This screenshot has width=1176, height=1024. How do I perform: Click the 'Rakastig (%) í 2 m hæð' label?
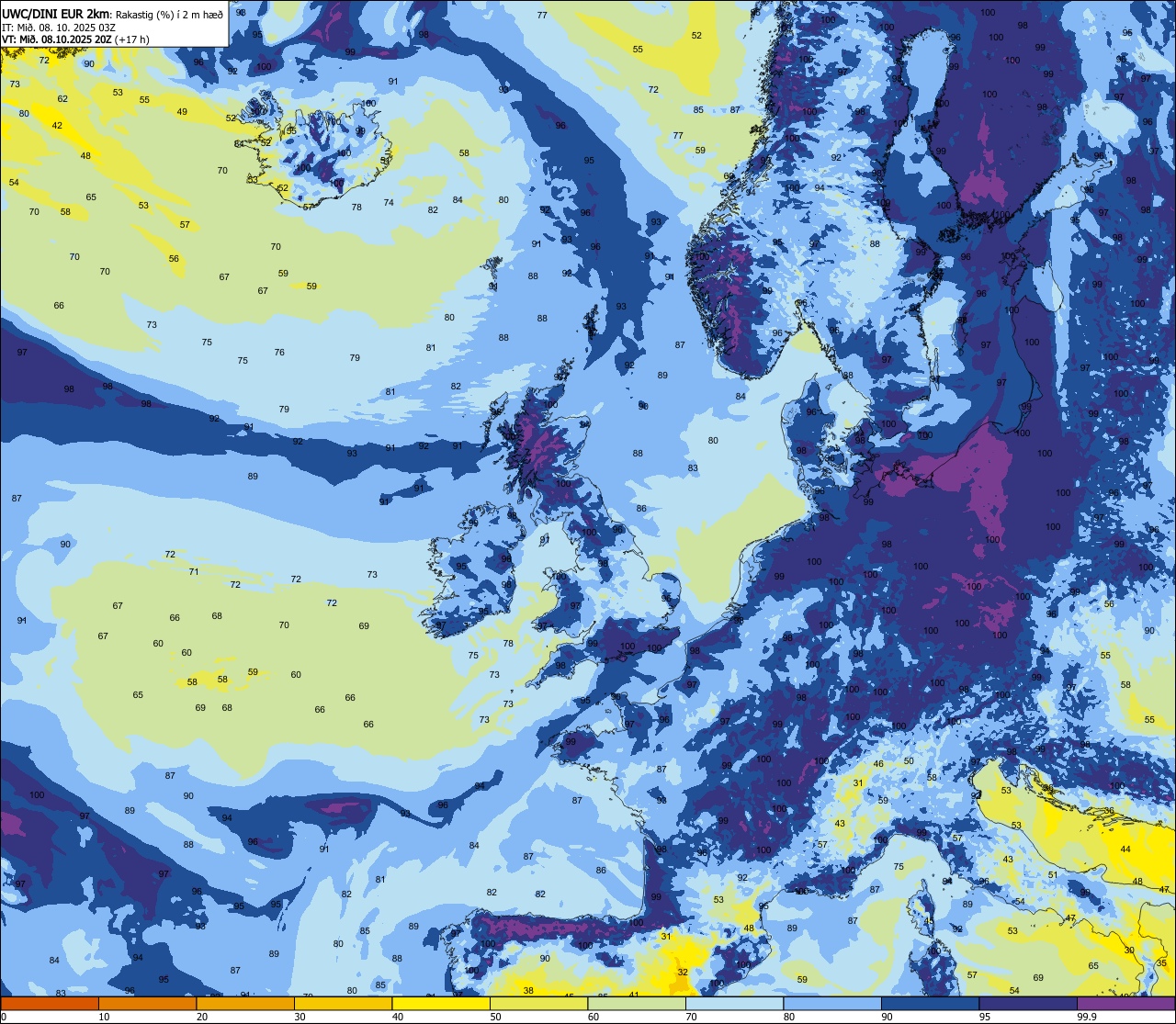click(168, 14)
